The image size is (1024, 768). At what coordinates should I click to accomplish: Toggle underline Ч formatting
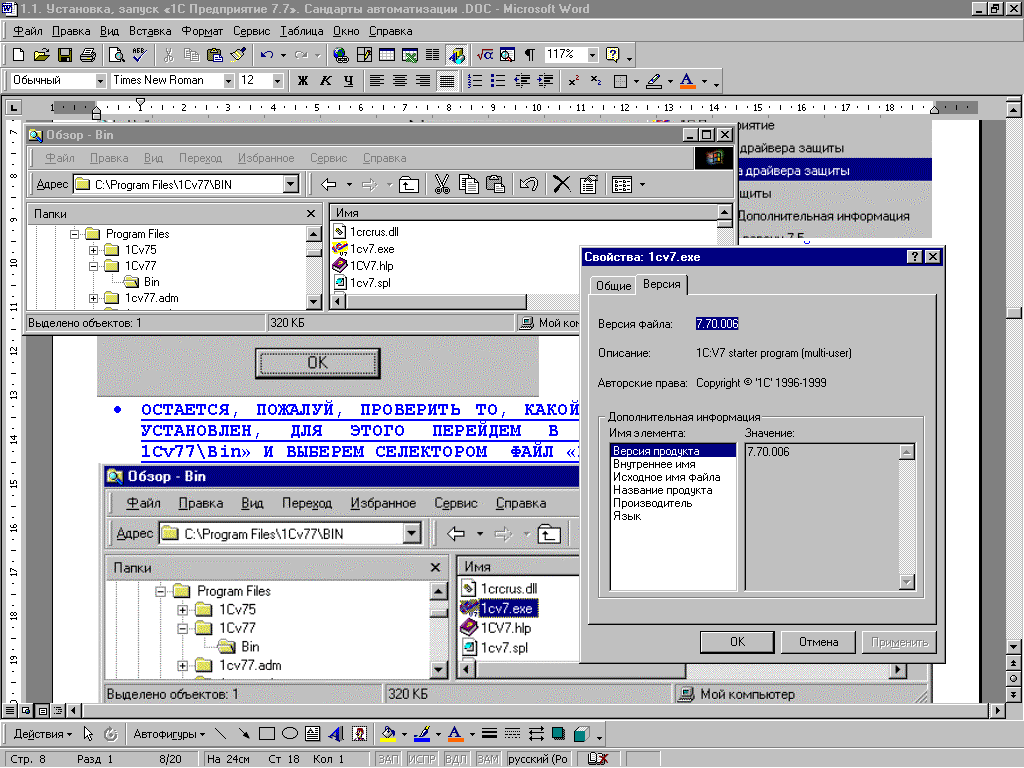[x=348, y=80]
